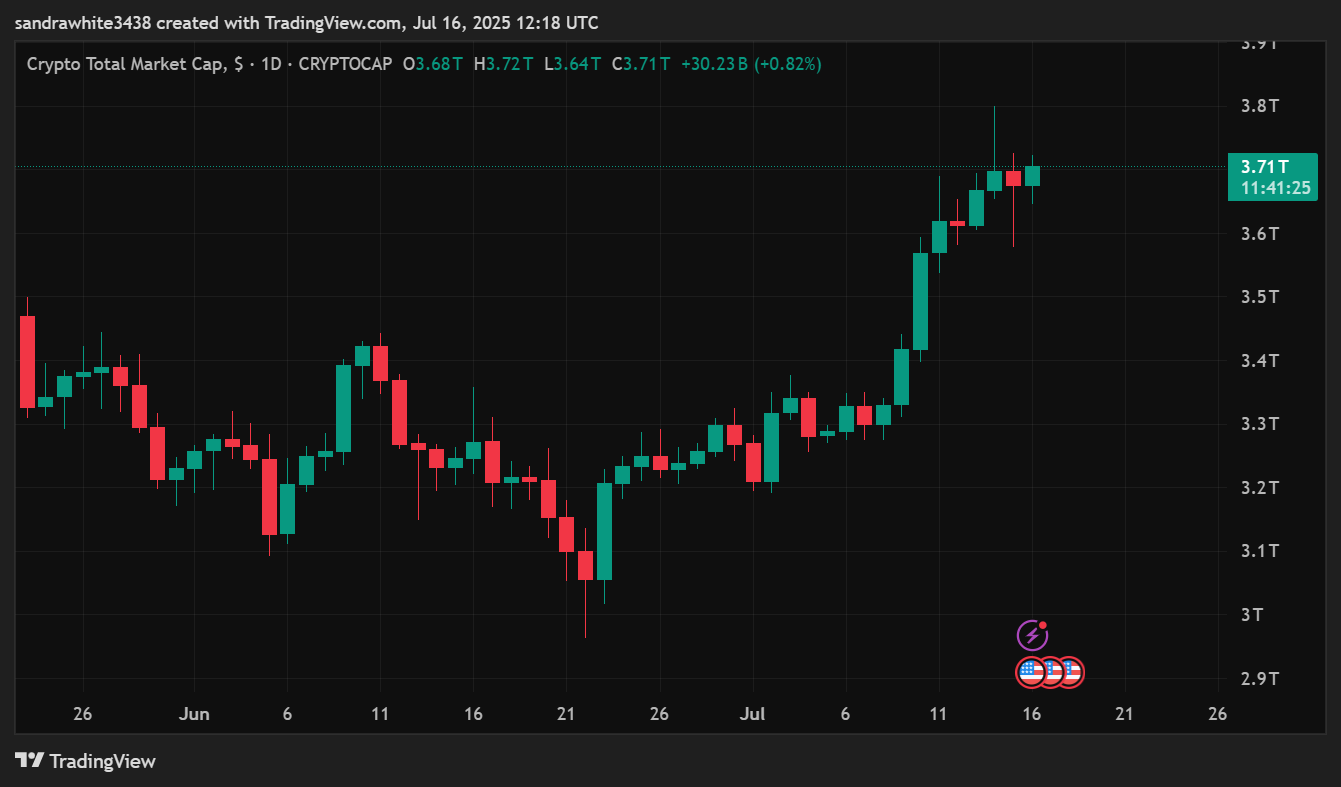The width and height of the screenshot is (1341, 787).
Task: Click the 3.6T price axis label
Action: tap(1259, 233)
